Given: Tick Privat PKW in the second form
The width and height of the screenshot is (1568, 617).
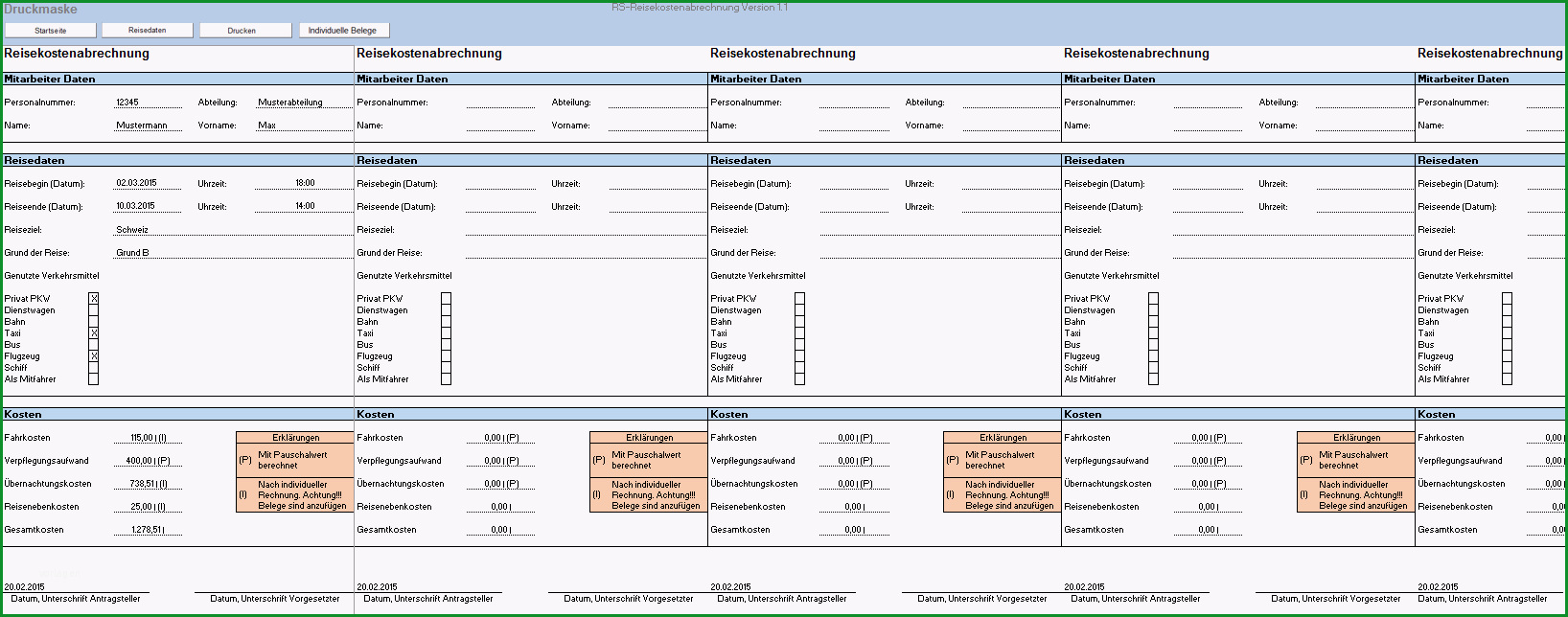Looking at the screenshot, I should click(x=447, y=299).
